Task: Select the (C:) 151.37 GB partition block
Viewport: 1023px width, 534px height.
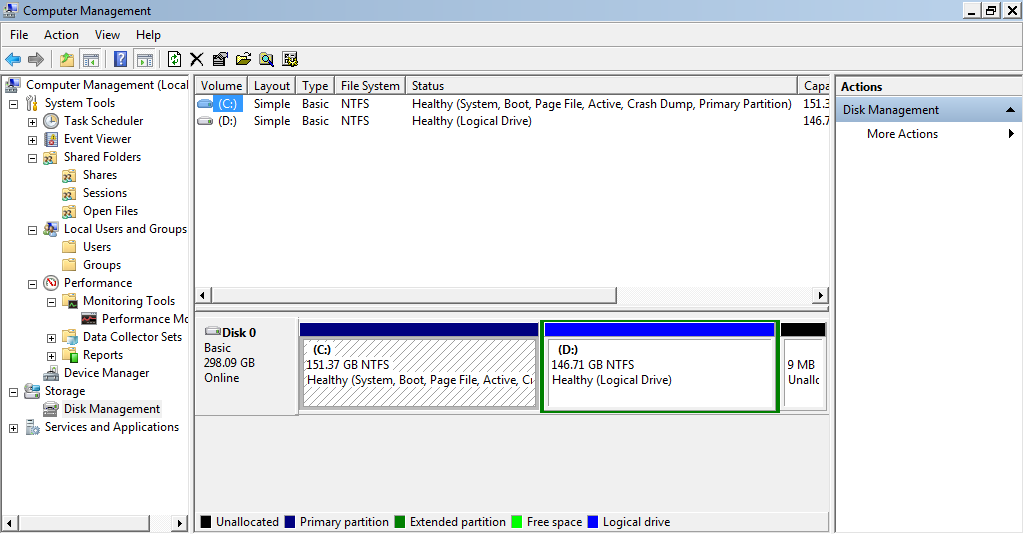Action: pos(419,366)
